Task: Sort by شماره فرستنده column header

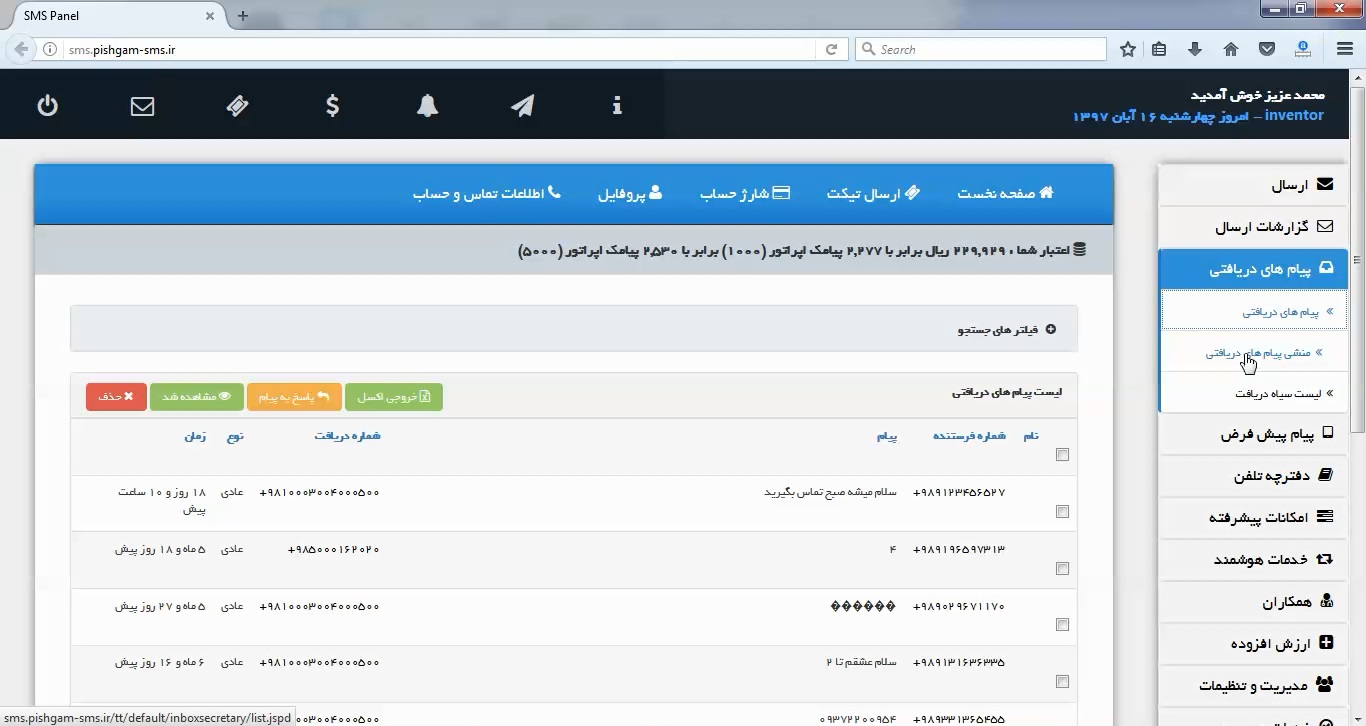Action: pos(969,436)
